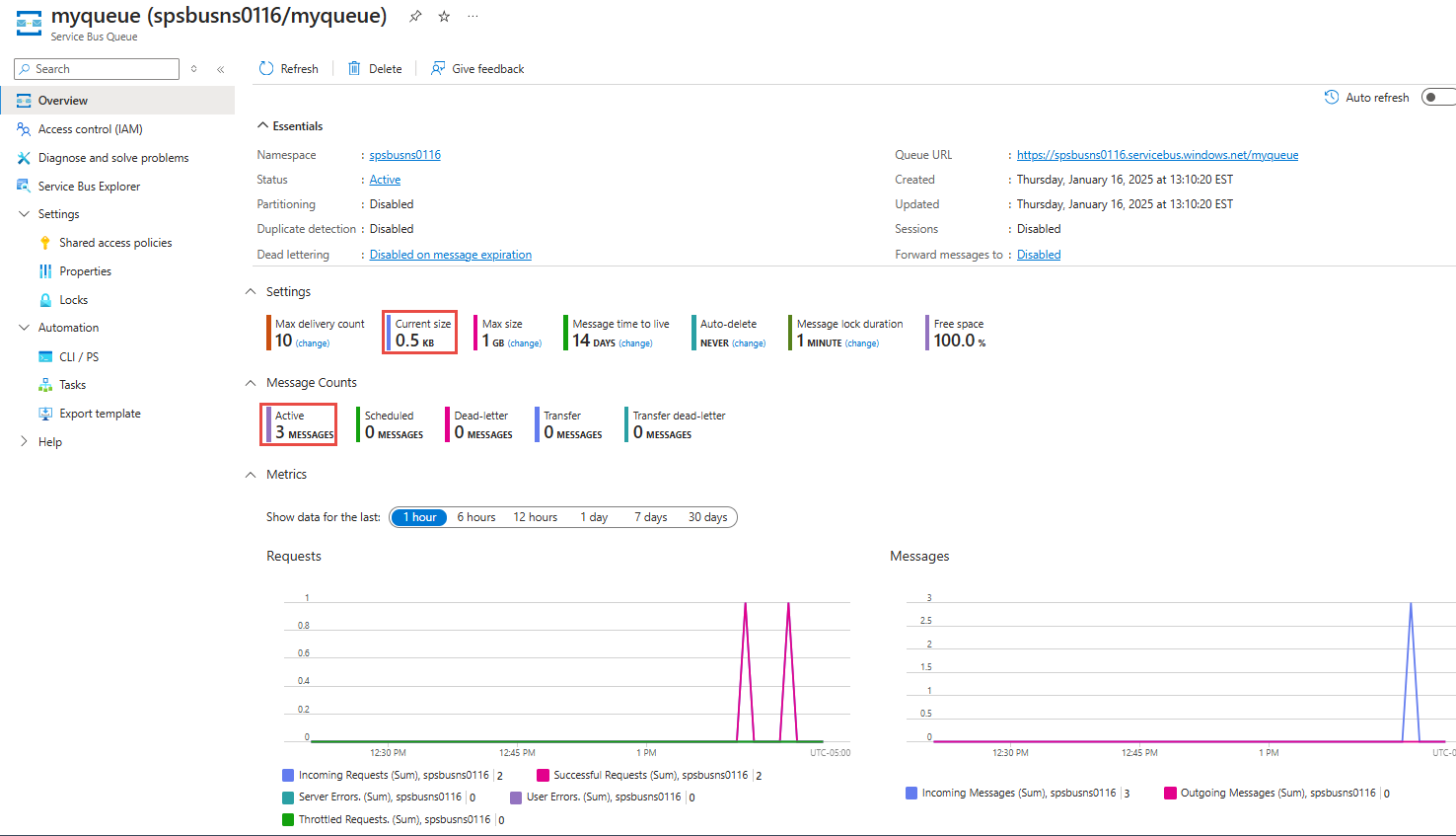Open Disabled on message expiration link
The image size is (1456, 836).
(x=451, y=255)
